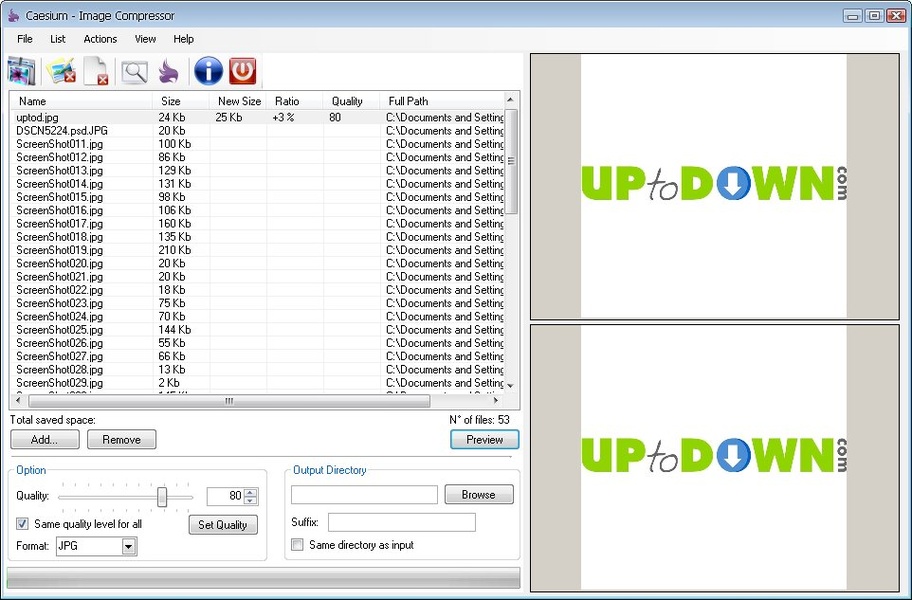The height and width of the screenshot is (600, 912).
Task: Sort by the Ratio column header
Action: (x=295, y=101)
